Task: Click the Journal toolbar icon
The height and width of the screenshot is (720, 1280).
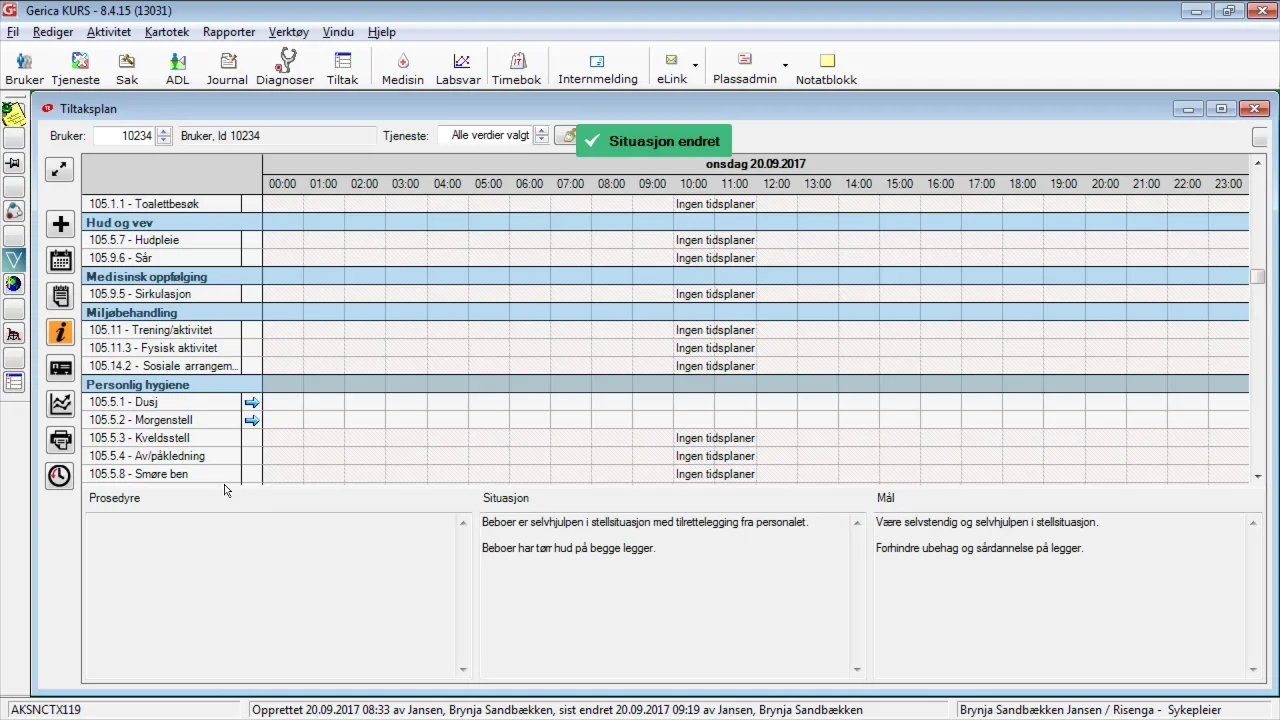Action: point(227,67)
